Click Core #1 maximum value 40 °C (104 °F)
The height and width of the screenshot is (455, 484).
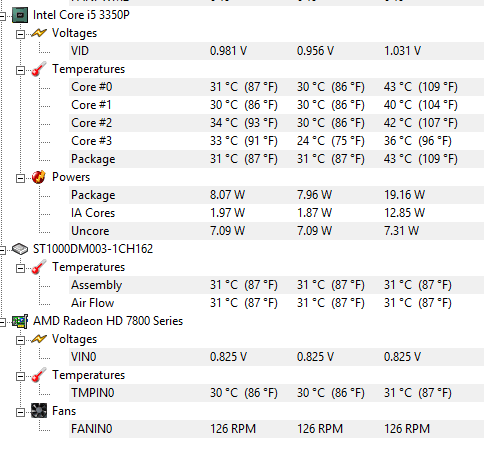coord(421,105)
